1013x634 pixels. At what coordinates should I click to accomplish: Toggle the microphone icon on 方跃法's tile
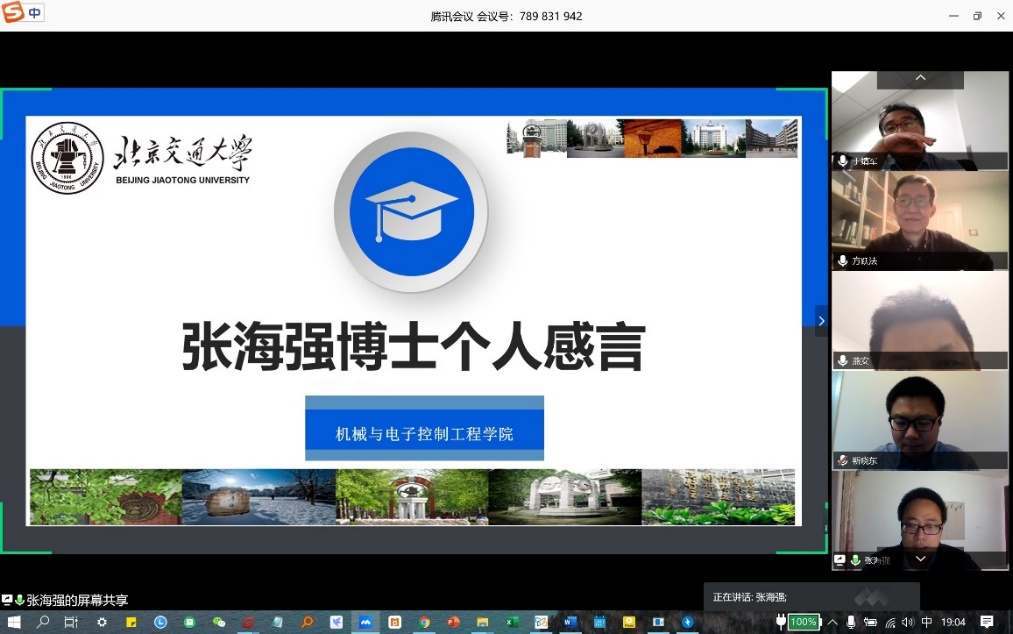pyautogui.click(x=843, y=261)
